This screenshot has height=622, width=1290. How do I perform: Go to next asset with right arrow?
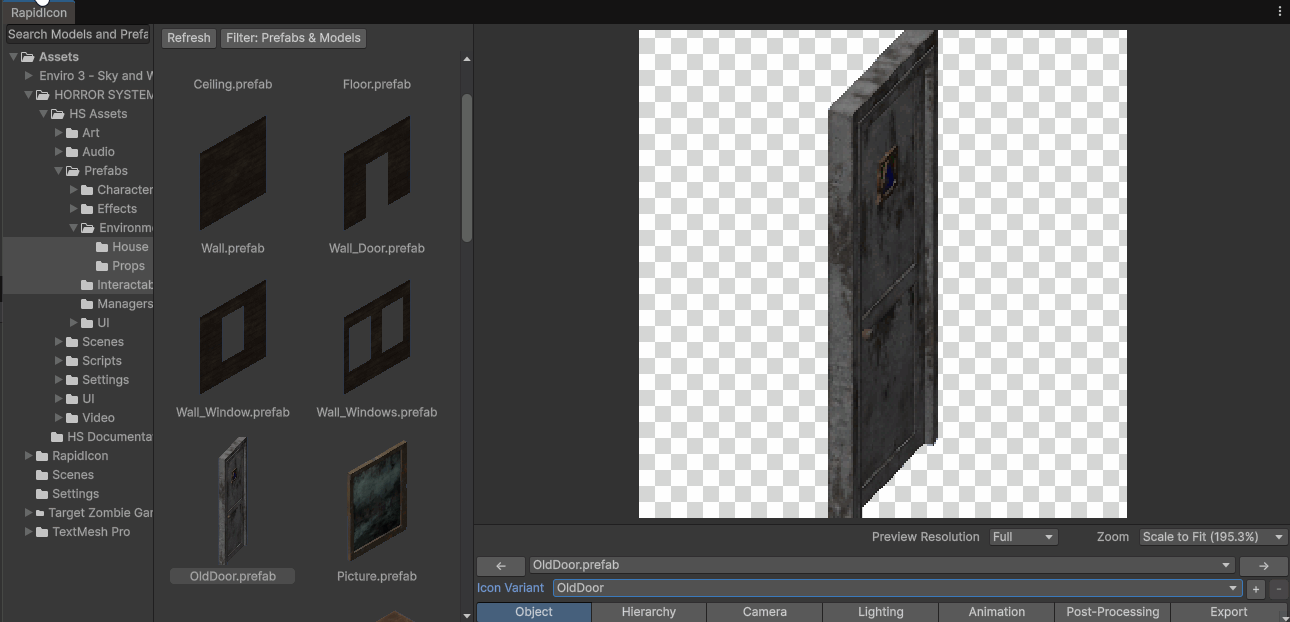click(1264, 565)
